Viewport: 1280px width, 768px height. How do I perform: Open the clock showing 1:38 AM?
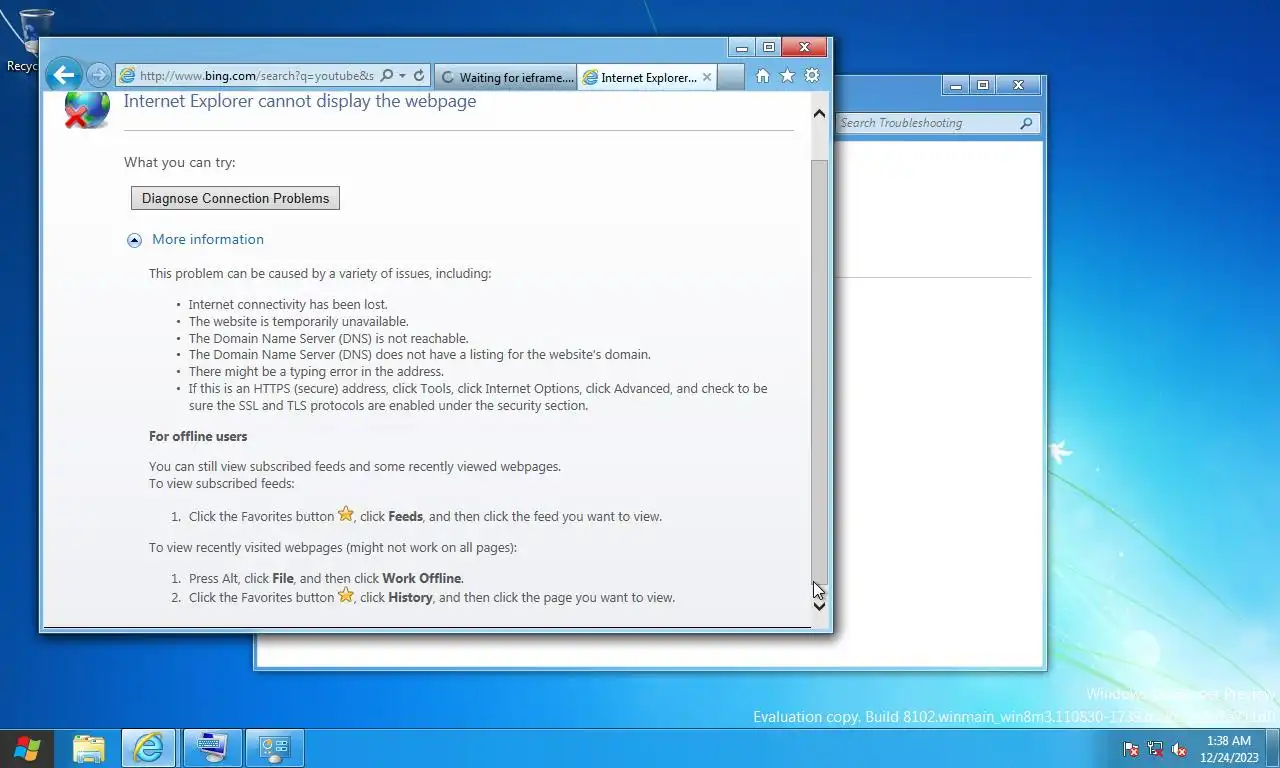[1229, 748]
